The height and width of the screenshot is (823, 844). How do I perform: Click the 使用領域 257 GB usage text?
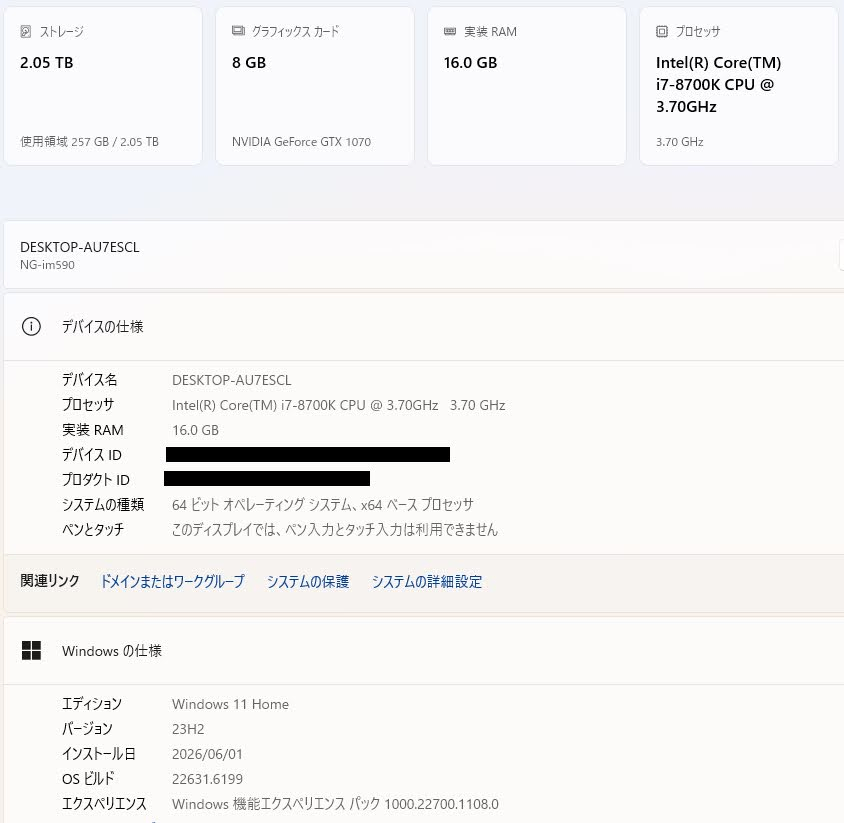[89, 142]
